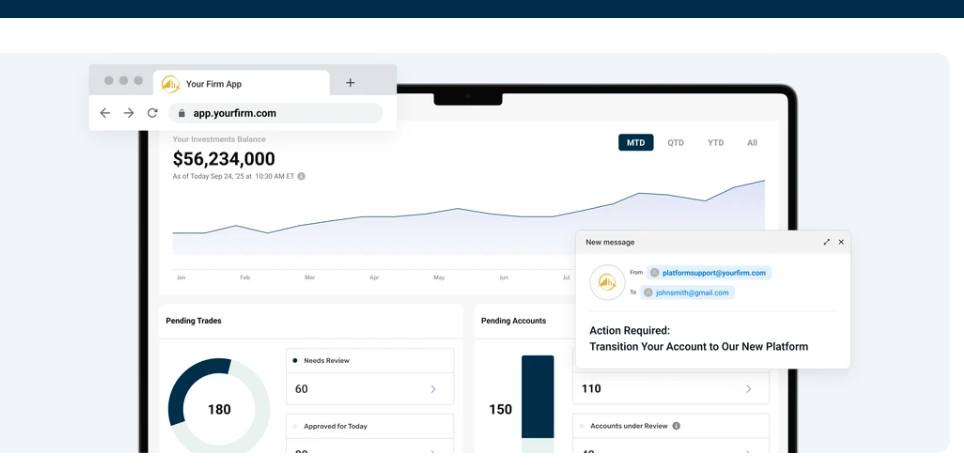Image resolution: width=964 pixels, height=471 pixels.
Task: Click the browser forward arrow
Action: pos(129,113)
